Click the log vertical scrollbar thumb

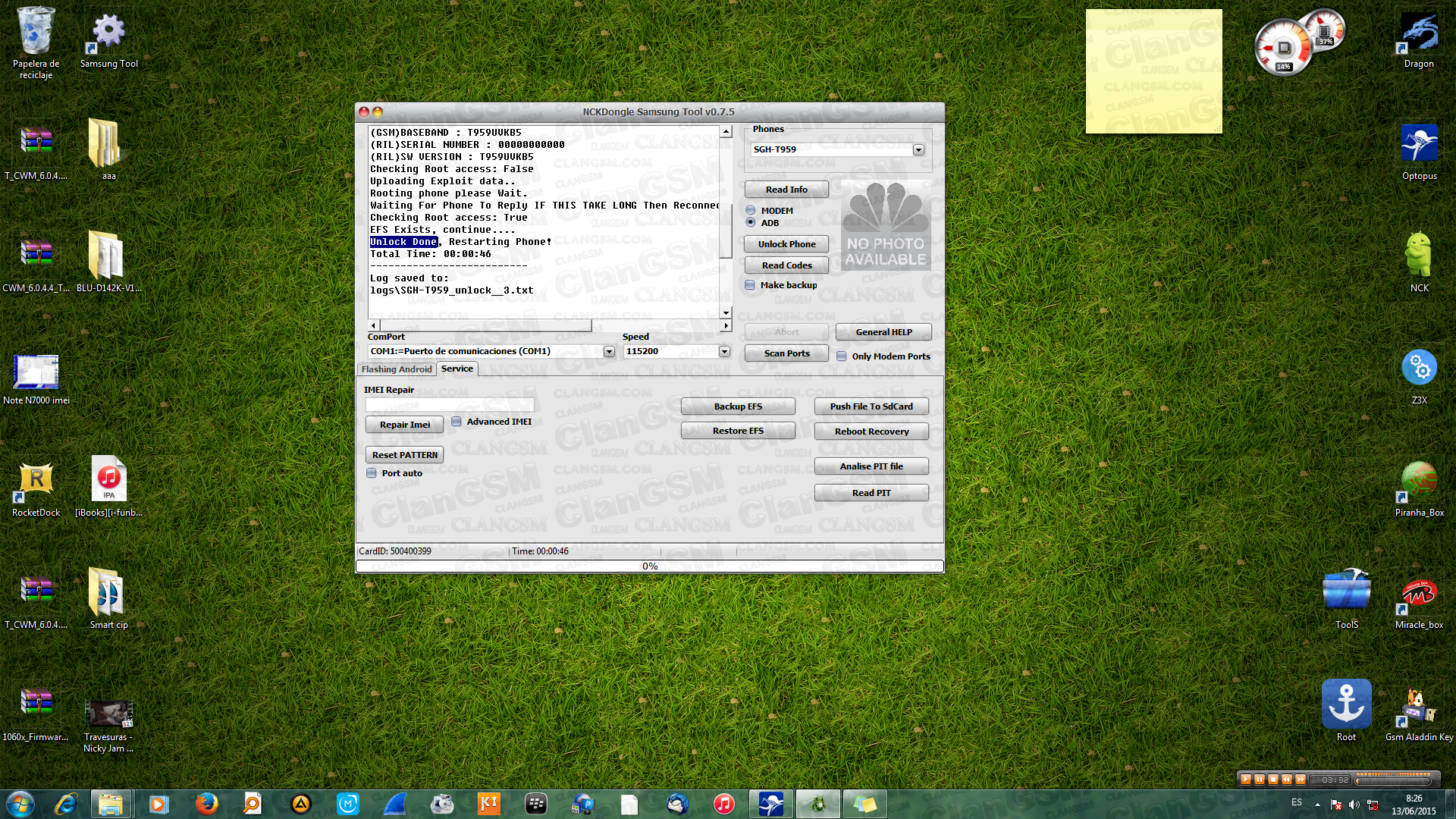pos(726,231)
